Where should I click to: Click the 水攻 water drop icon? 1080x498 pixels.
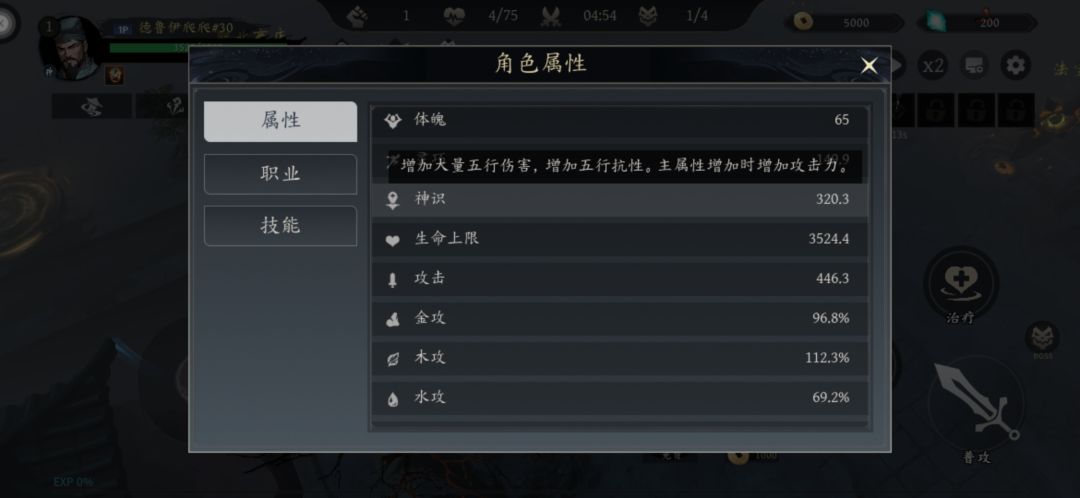[x=393, y=398]
